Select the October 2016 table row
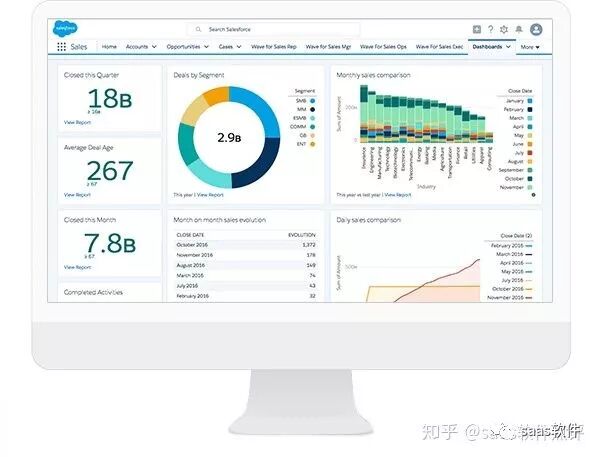 coord(246,245)
